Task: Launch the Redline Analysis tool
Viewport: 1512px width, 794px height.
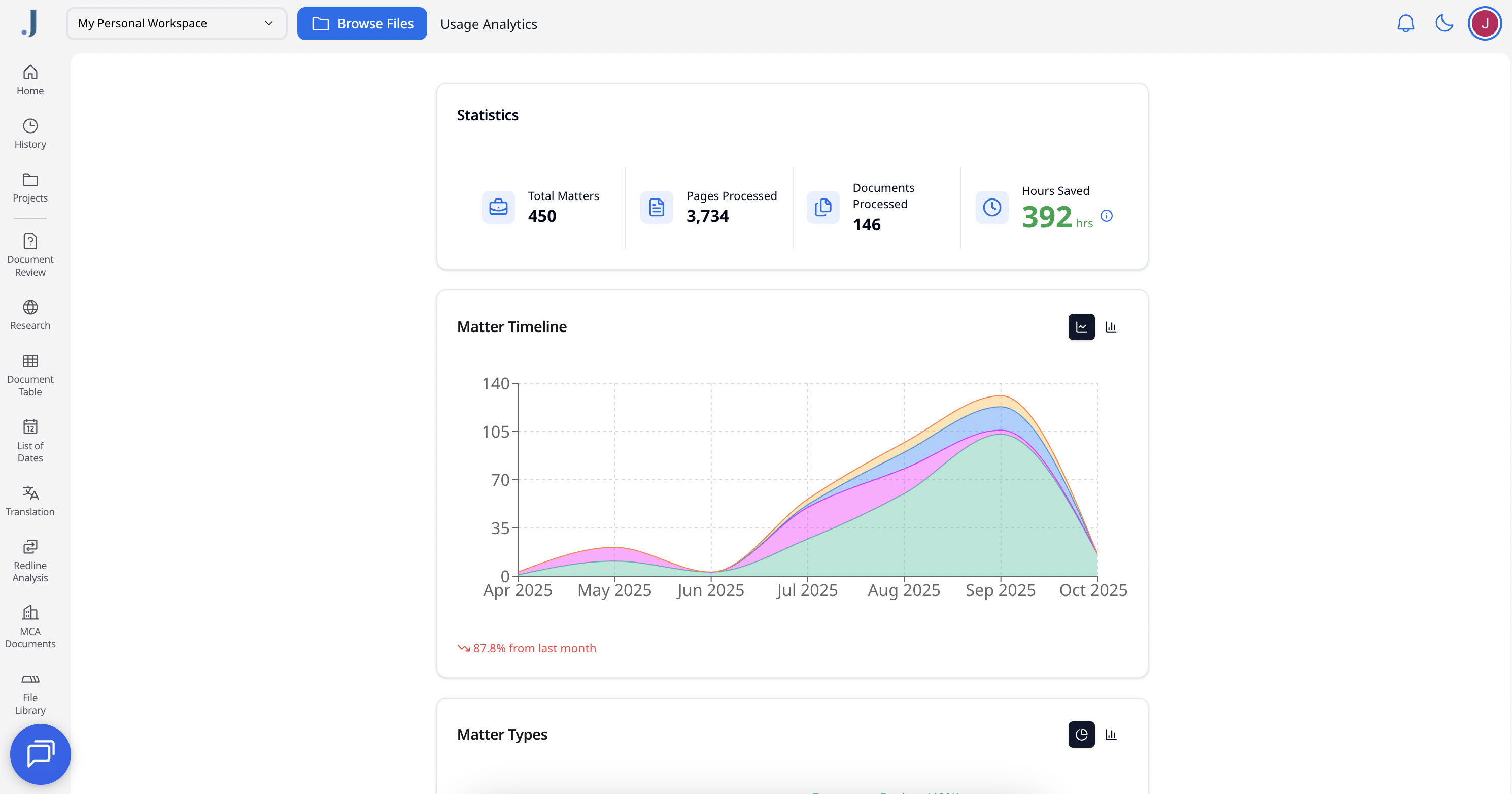Action: pyautogui.click(x=30, y=547)
